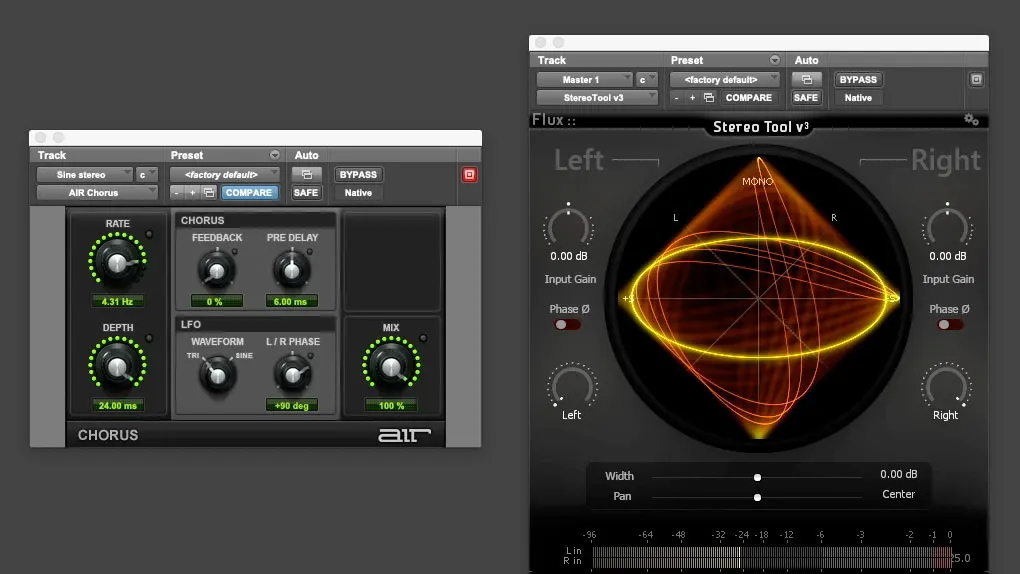
Task: Select next preset plus button in StereoTool window
Action: 693,98
